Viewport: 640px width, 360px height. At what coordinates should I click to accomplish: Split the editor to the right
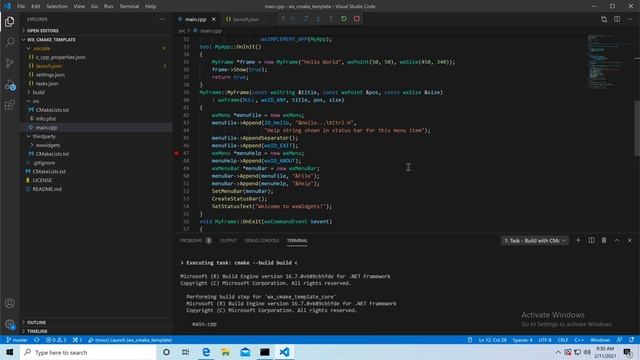(x=617, y=19)
